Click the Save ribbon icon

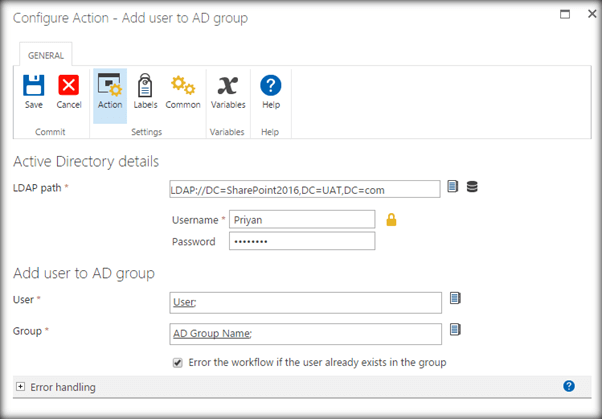[34, 86]
